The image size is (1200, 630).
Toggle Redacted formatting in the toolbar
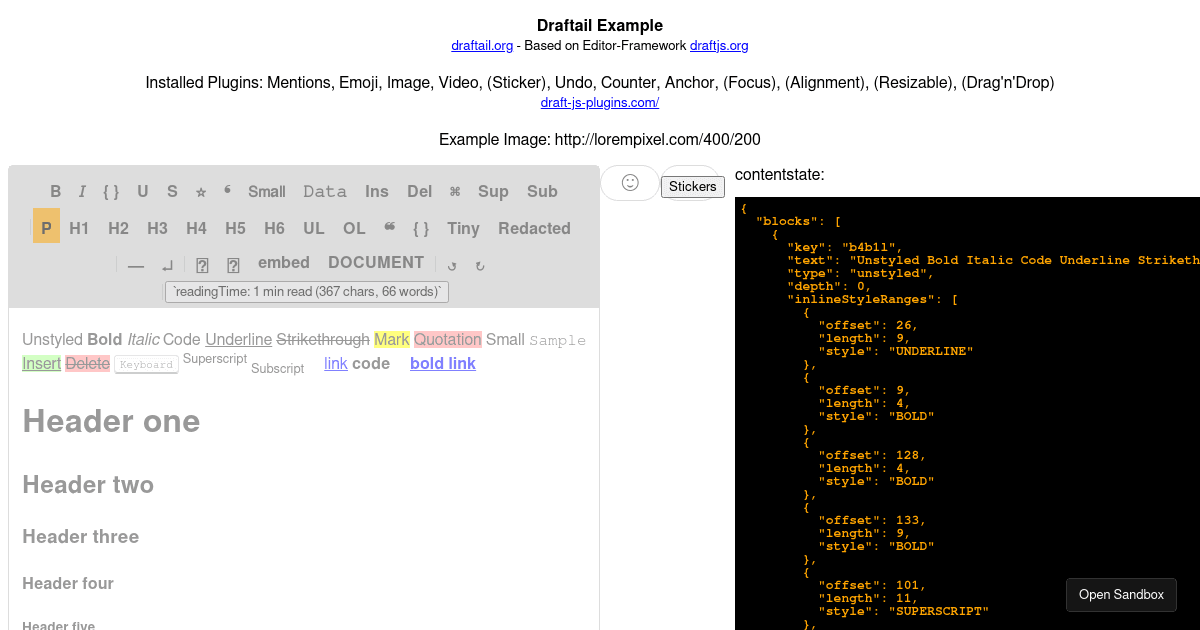(534, 228)
